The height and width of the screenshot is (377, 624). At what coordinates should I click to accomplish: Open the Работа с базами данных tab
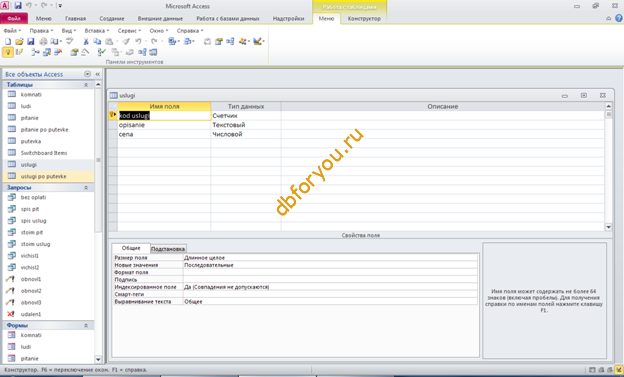[228, 19]
